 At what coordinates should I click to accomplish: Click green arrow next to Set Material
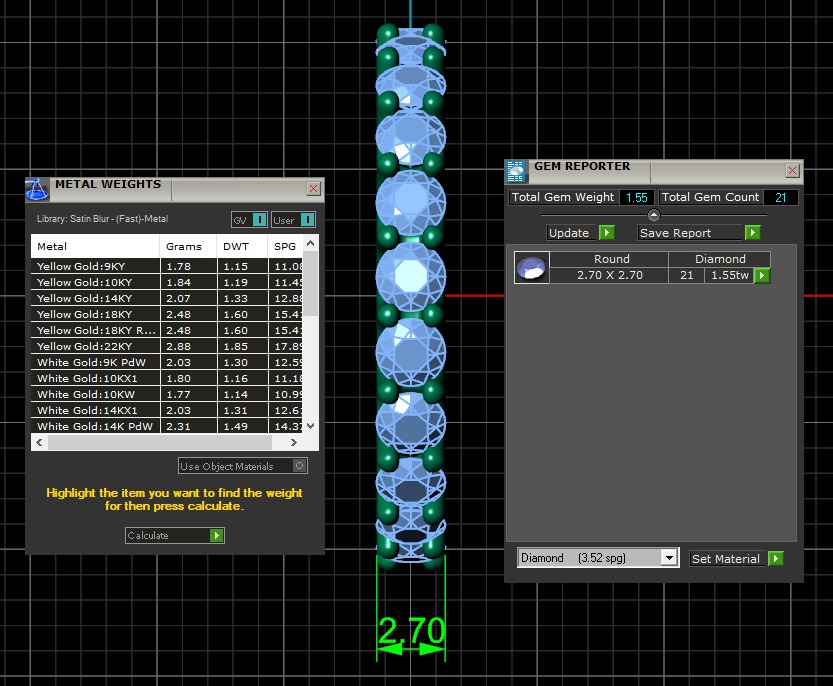(x=776, y=558)
